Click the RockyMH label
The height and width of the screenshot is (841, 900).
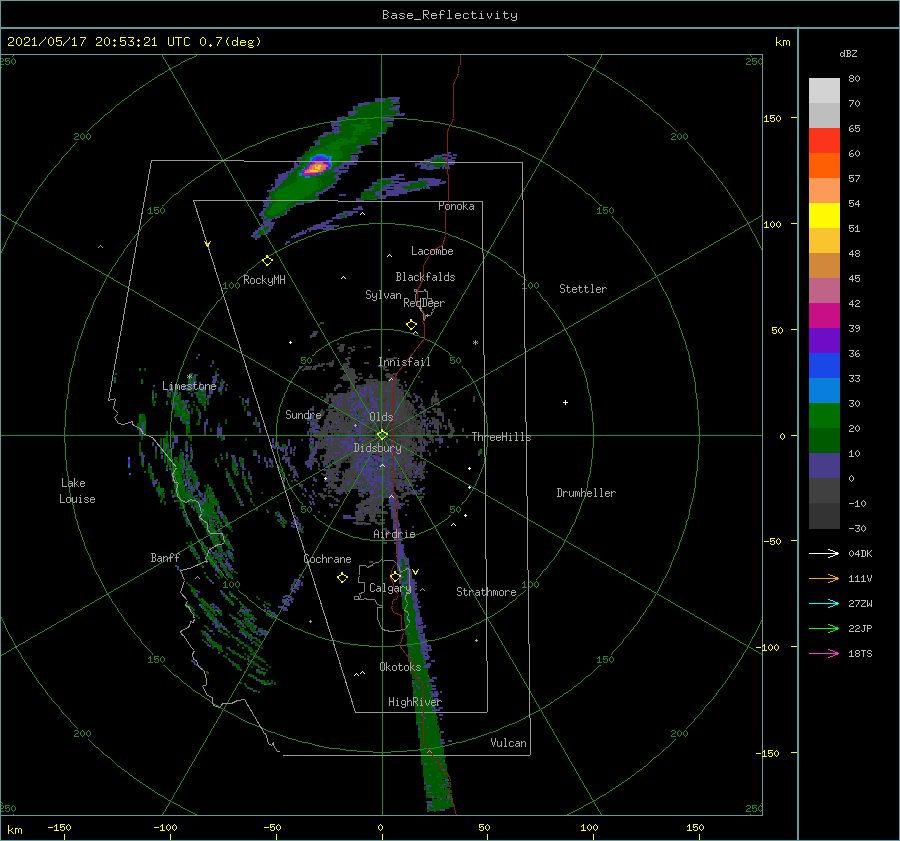264,280
